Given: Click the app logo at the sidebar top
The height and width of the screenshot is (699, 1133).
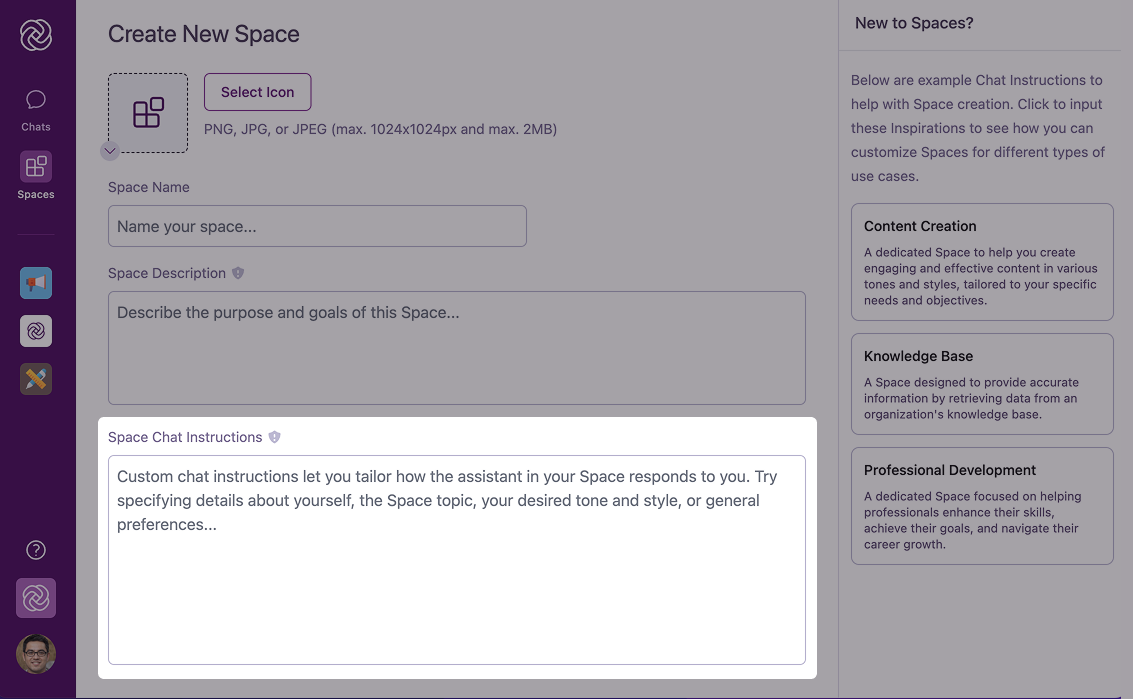Looking at the screenshot, I should point(35,33).
